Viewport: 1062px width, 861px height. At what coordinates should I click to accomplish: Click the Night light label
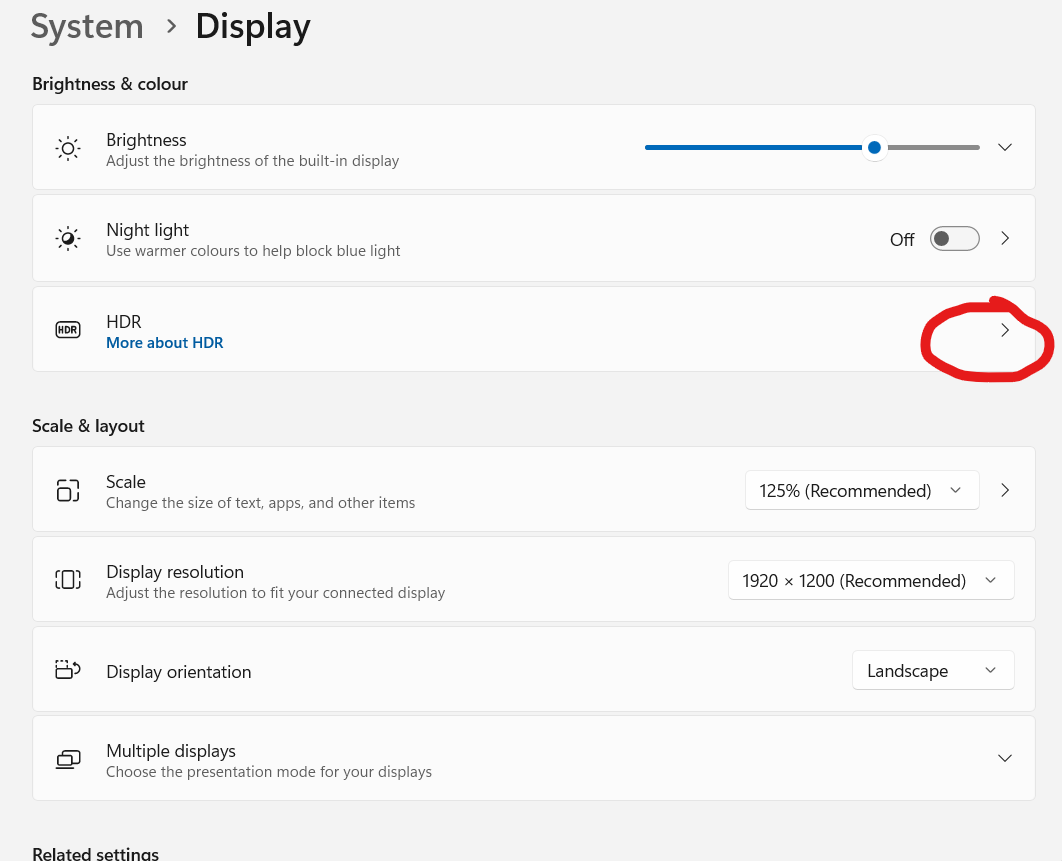(148, 230)
